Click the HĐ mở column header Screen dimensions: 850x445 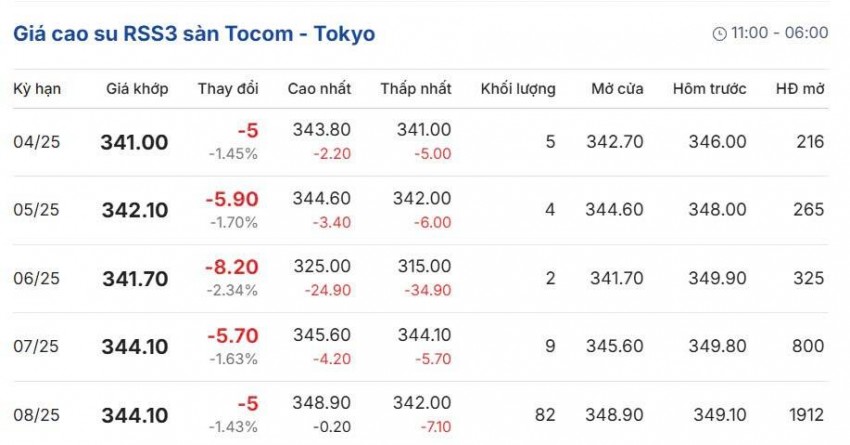click(x=799, y=89)
